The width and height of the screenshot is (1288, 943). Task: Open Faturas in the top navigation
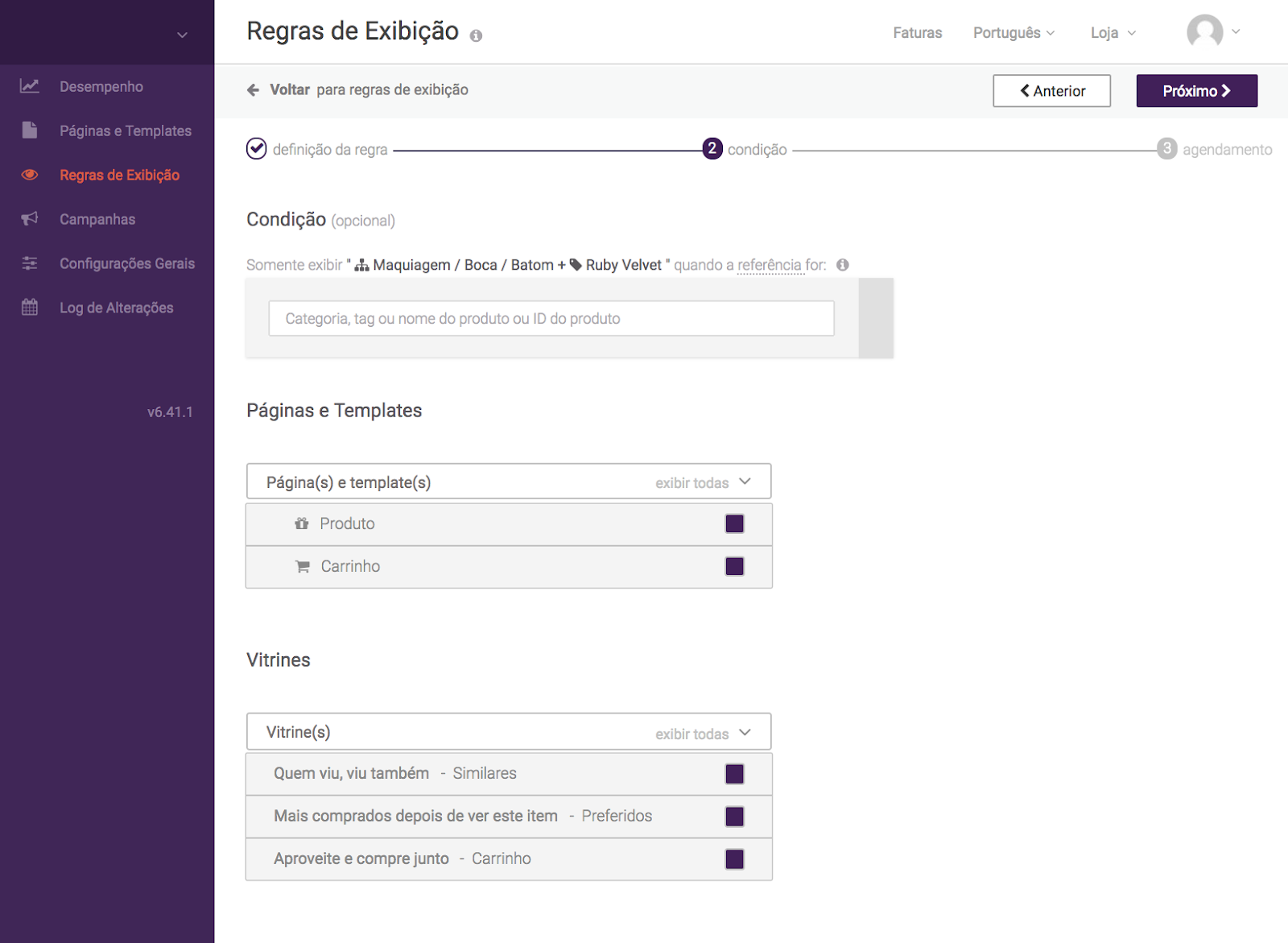(917, 33)
